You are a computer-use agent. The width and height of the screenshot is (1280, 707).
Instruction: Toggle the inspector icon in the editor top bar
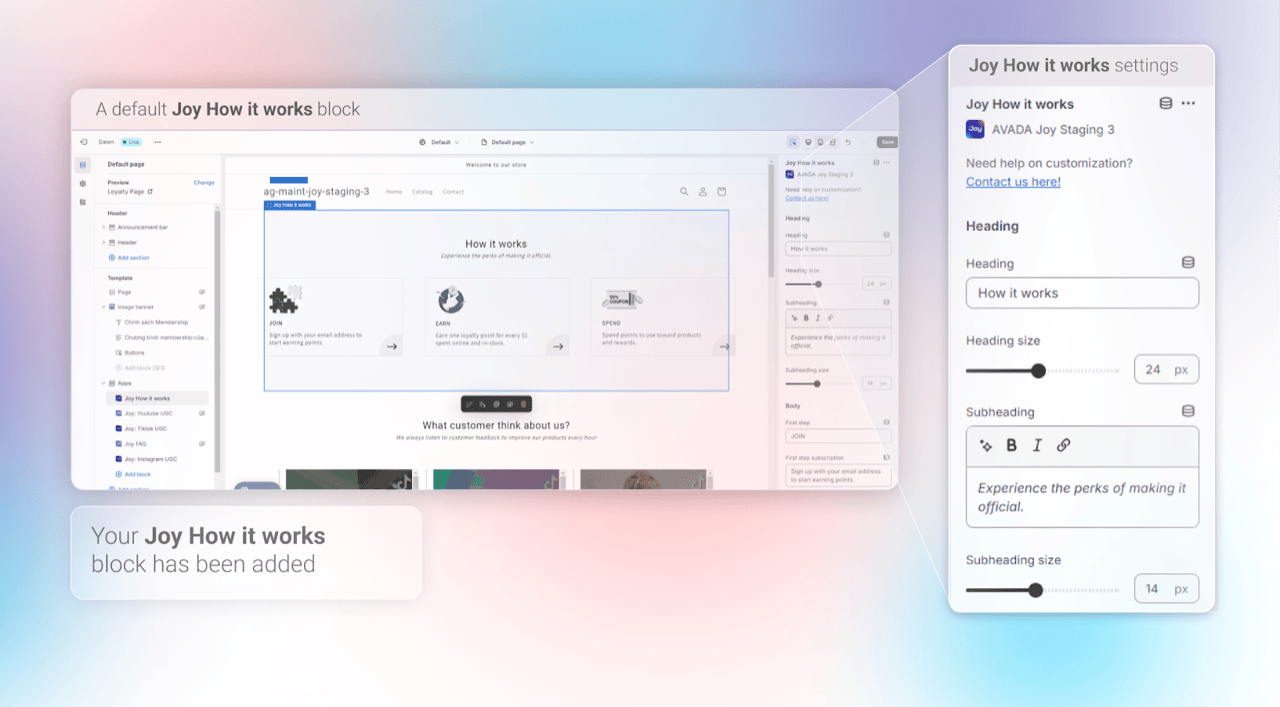(793, 142)
